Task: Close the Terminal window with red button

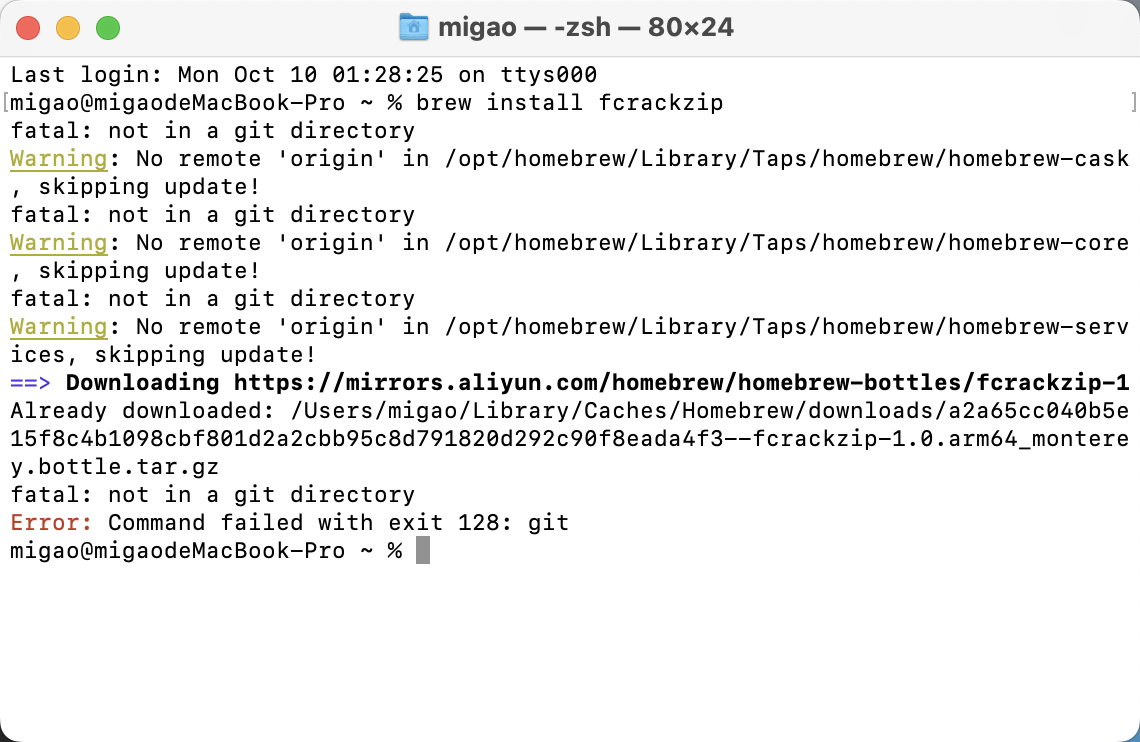Action: (28, 28)
